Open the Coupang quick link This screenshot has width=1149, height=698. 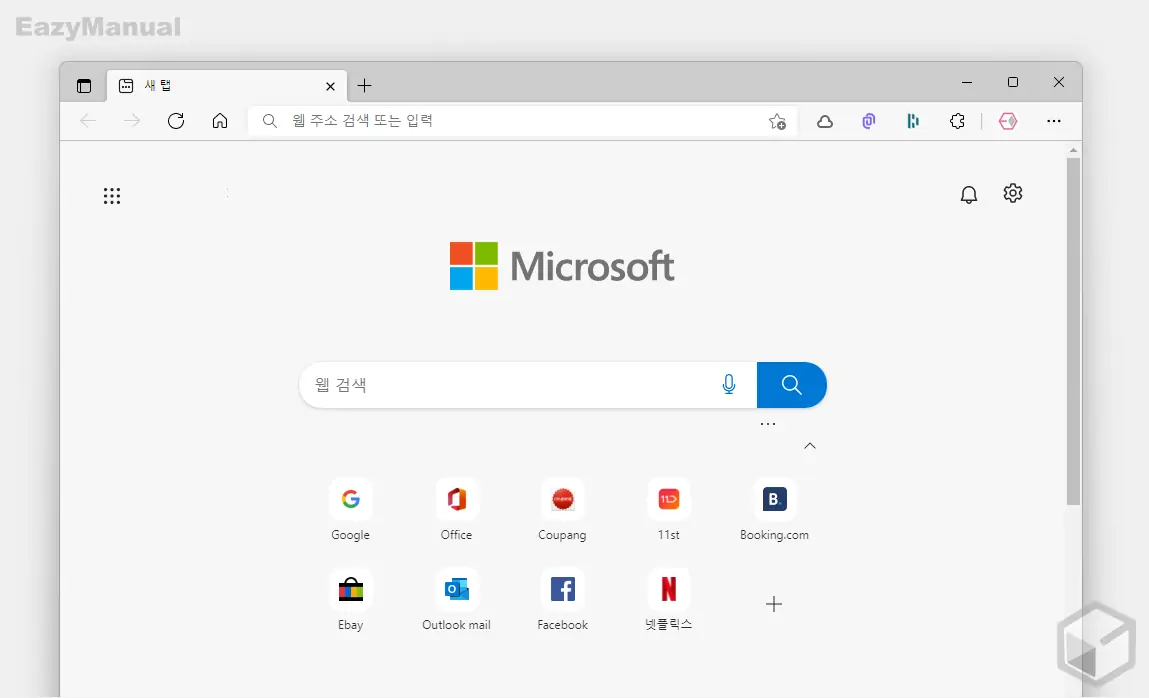pos(563,510)
